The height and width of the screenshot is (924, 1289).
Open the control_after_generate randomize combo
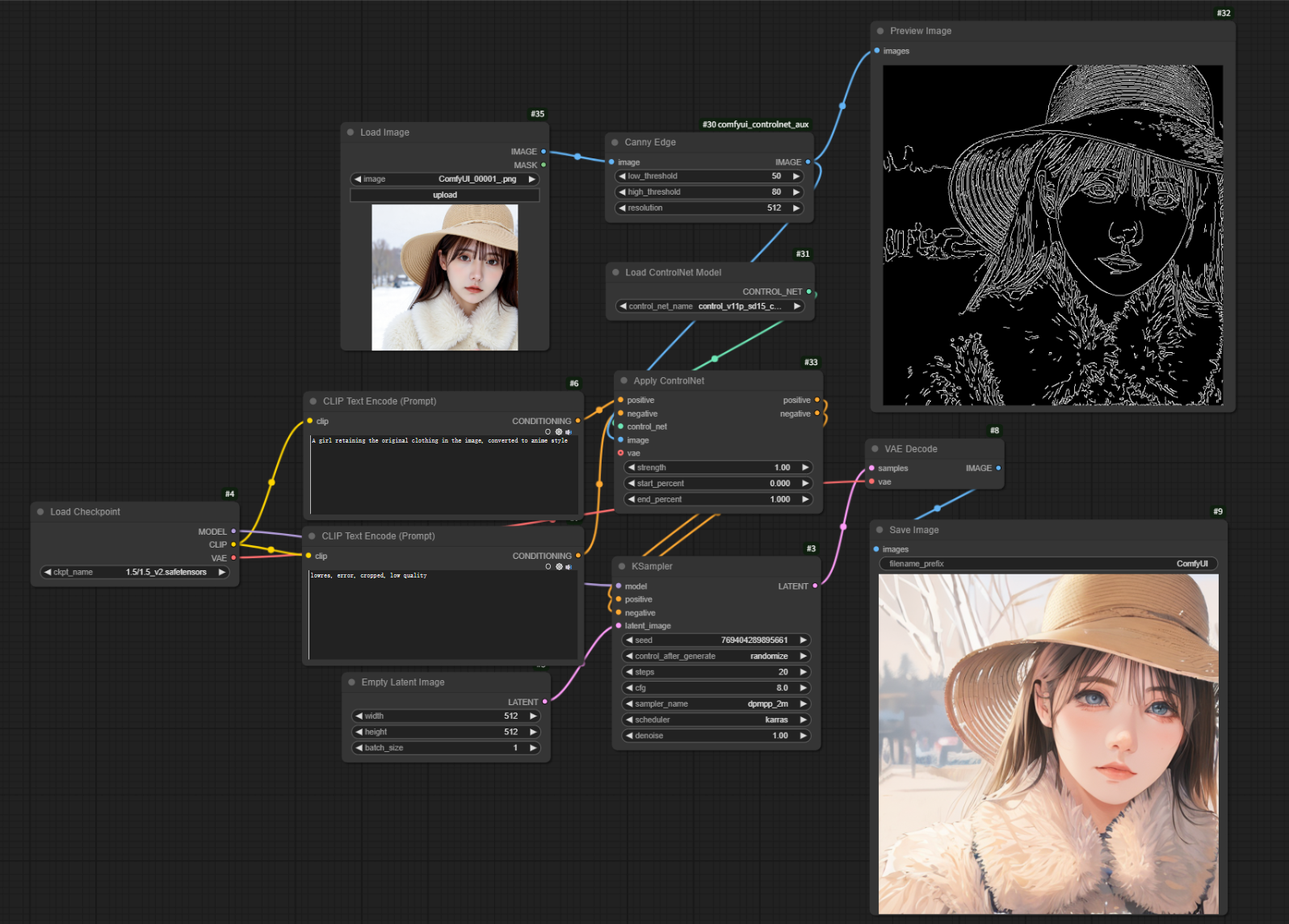click(x=716, y=656)
